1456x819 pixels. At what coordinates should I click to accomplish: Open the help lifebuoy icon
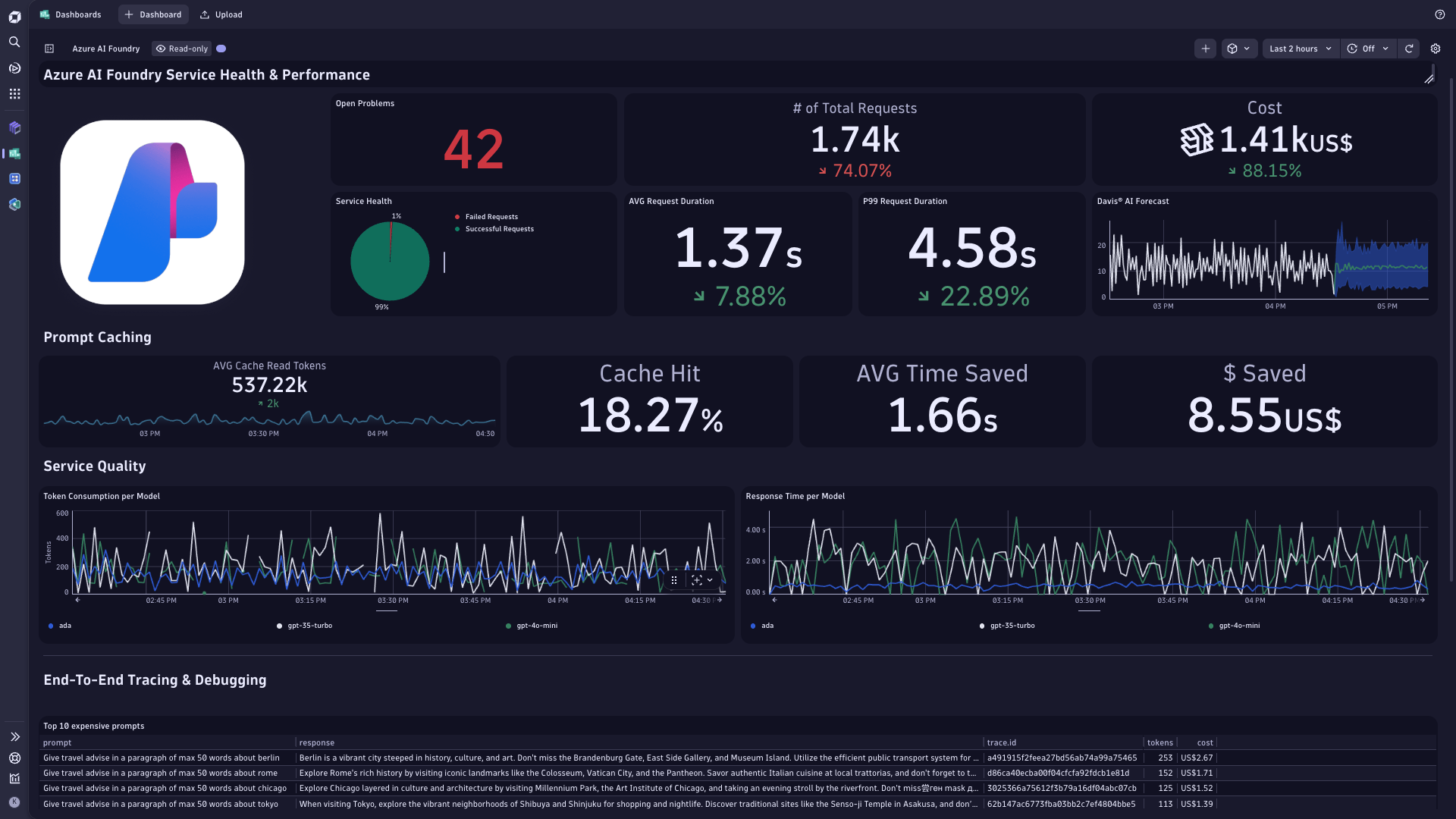[x=14, y=758]
